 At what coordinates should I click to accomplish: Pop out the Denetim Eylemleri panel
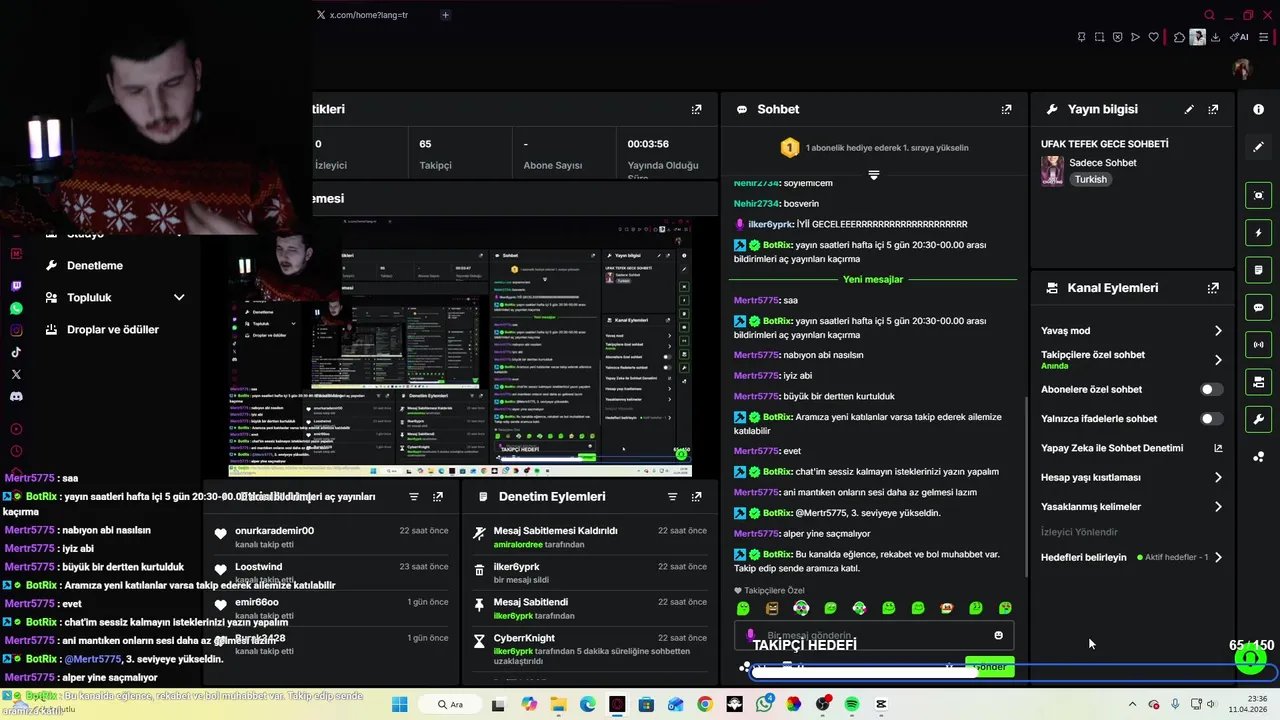696,496
